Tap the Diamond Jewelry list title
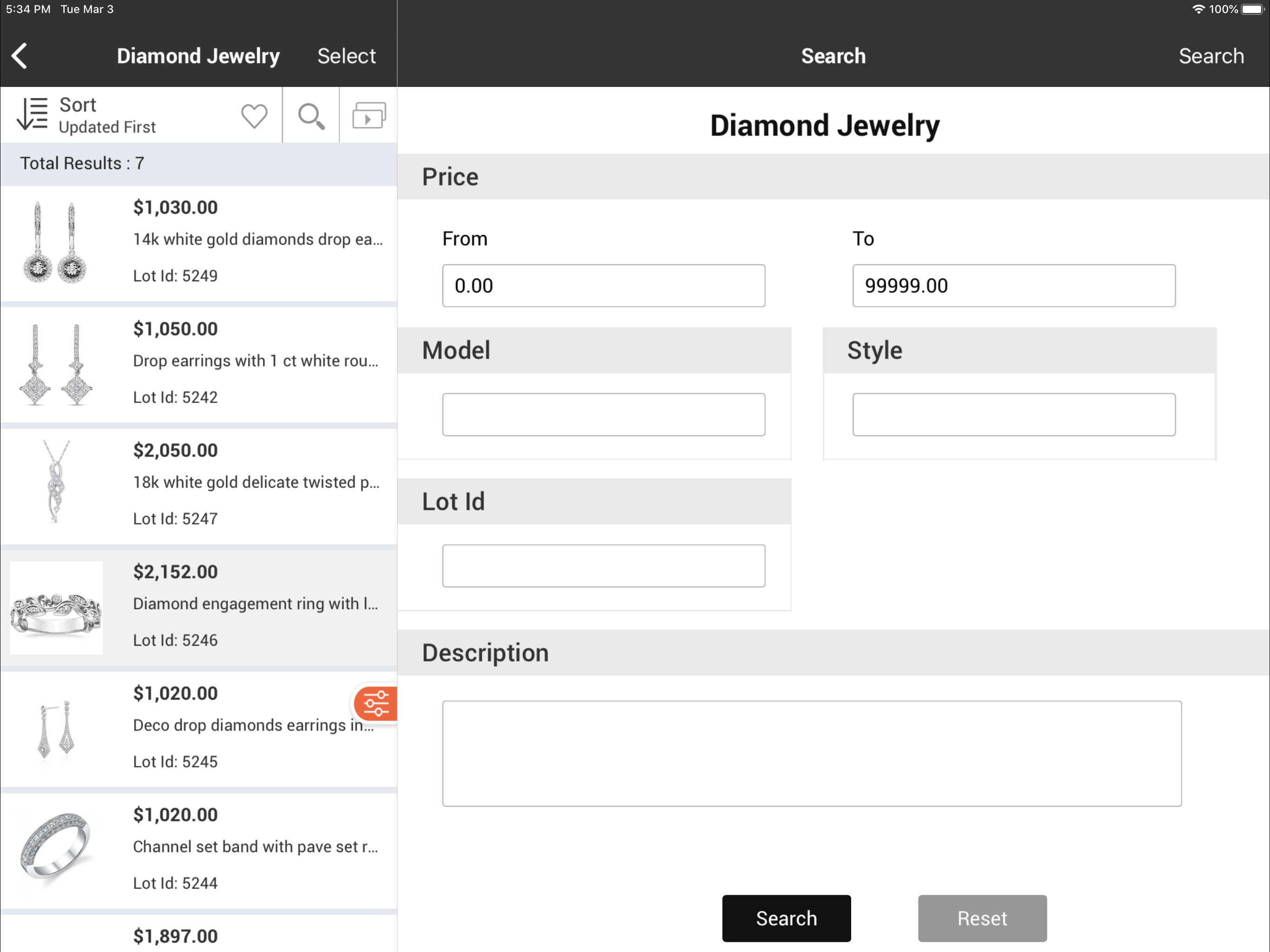Viewport: 1270px width, 952px height. (x=198, y=56)
